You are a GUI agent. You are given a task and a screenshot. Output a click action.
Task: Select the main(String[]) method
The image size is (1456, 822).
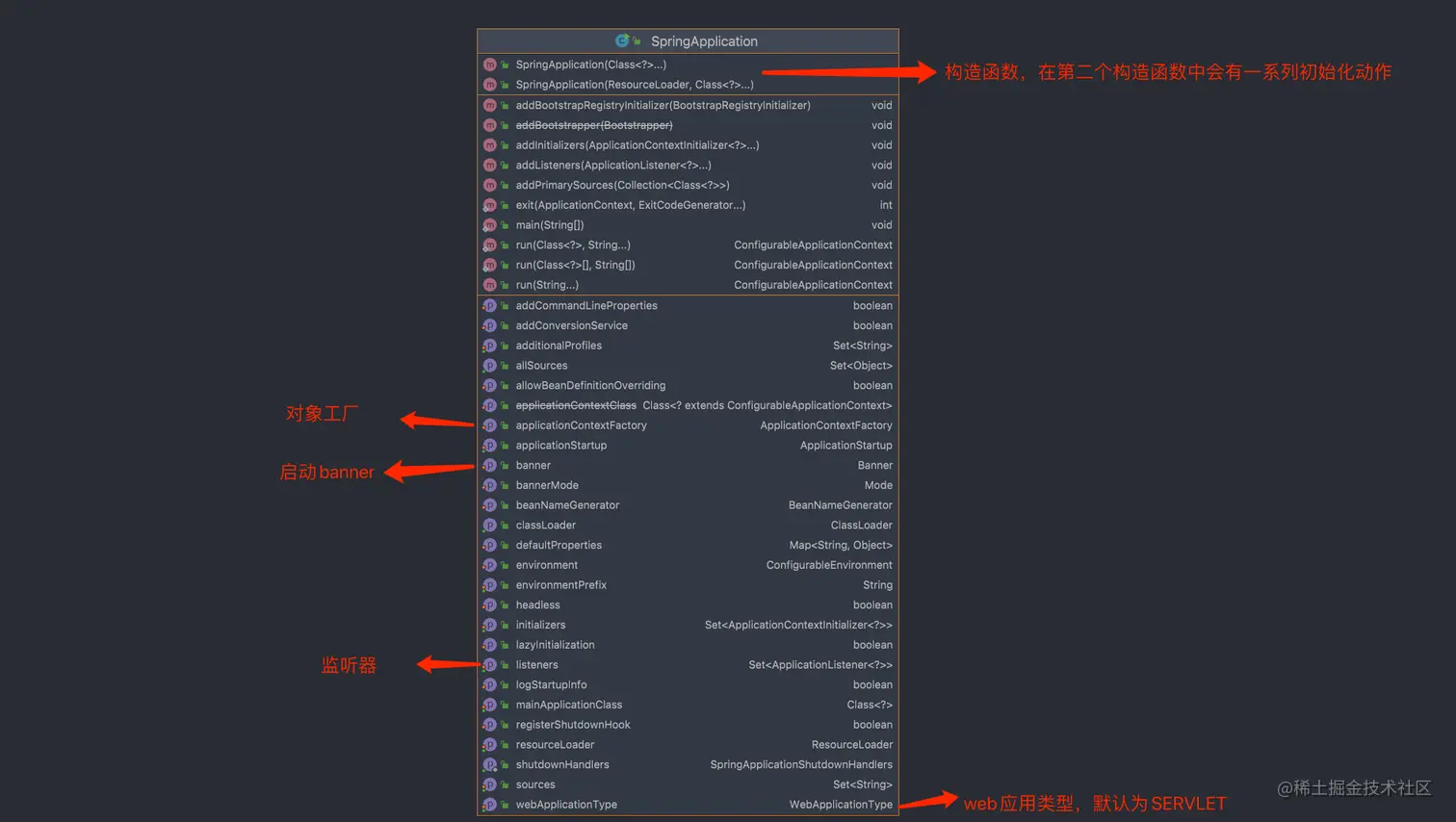tap(688, 225)
